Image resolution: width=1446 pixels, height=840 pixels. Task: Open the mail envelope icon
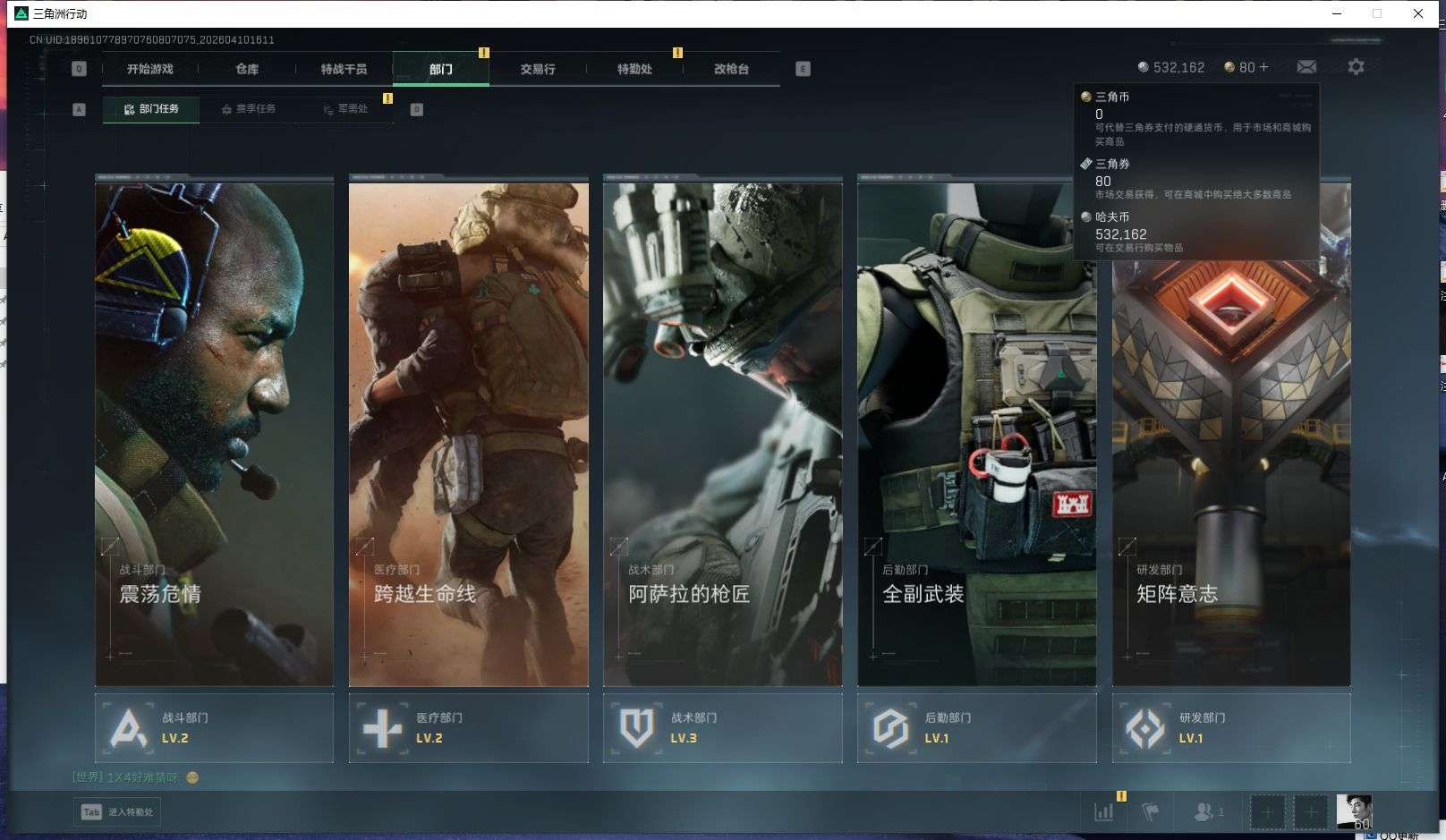click(x=1306, y=67)
